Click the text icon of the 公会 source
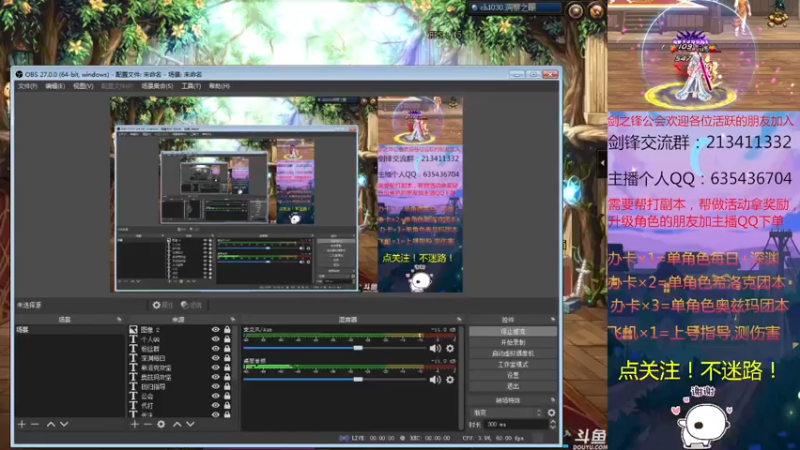The height and width of the screenshot is (450, 800). click(133, 396)
